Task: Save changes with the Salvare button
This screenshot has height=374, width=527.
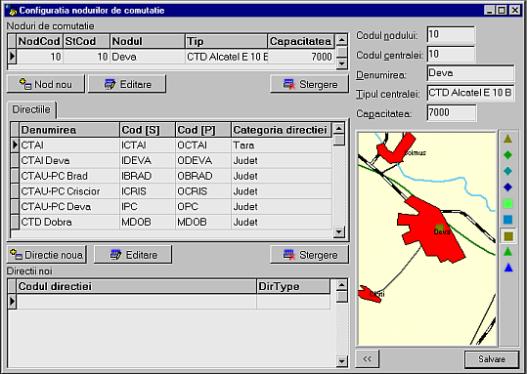Action: coord(491,359)
